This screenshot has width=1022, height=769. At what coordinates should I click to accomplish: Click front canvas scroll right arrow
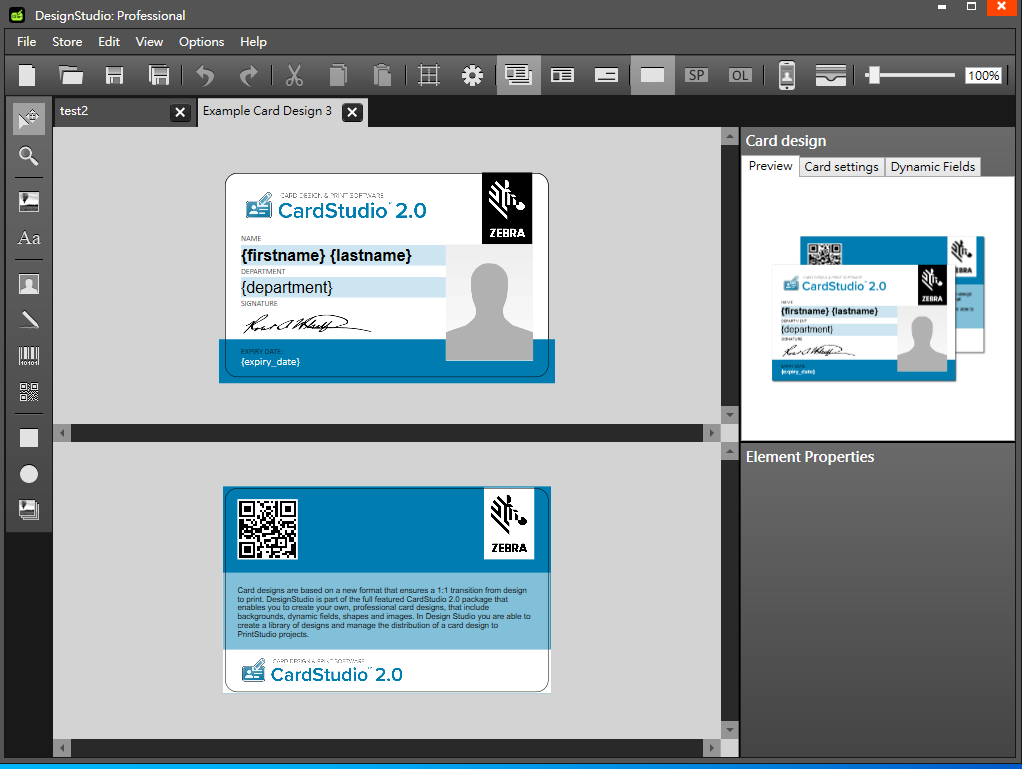[712, 433]
